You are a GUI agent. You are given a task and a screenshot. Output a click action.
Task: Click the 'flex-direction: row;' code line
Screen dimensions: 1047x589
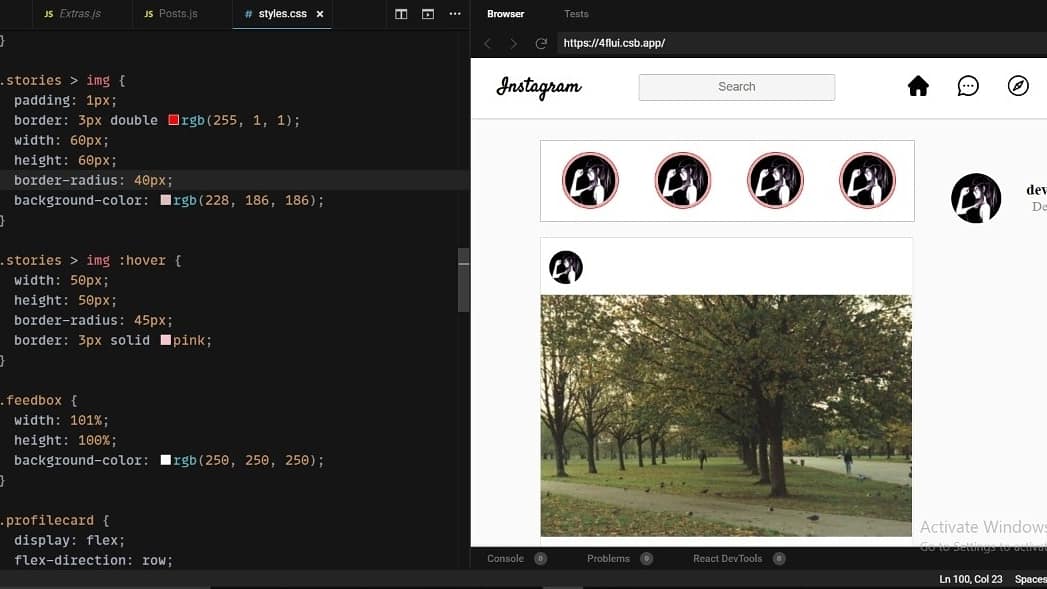pos(93,560)
